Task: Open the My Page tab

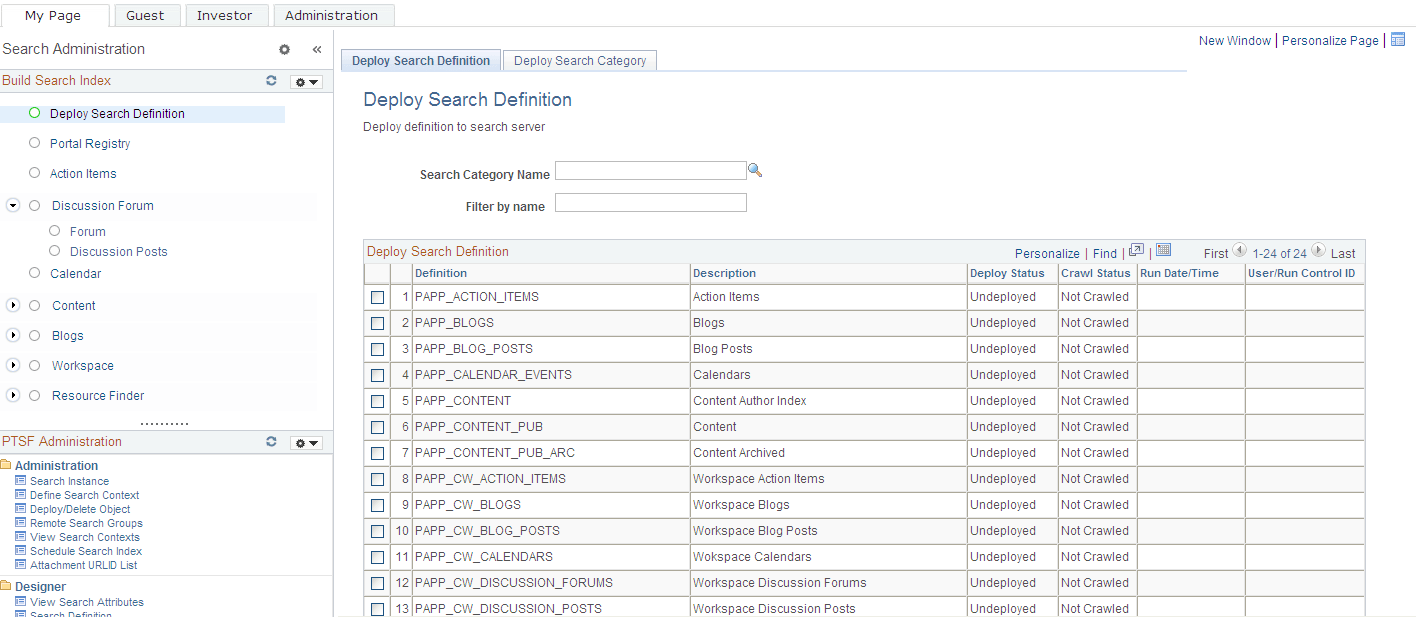Action: (x=55, y=15)
